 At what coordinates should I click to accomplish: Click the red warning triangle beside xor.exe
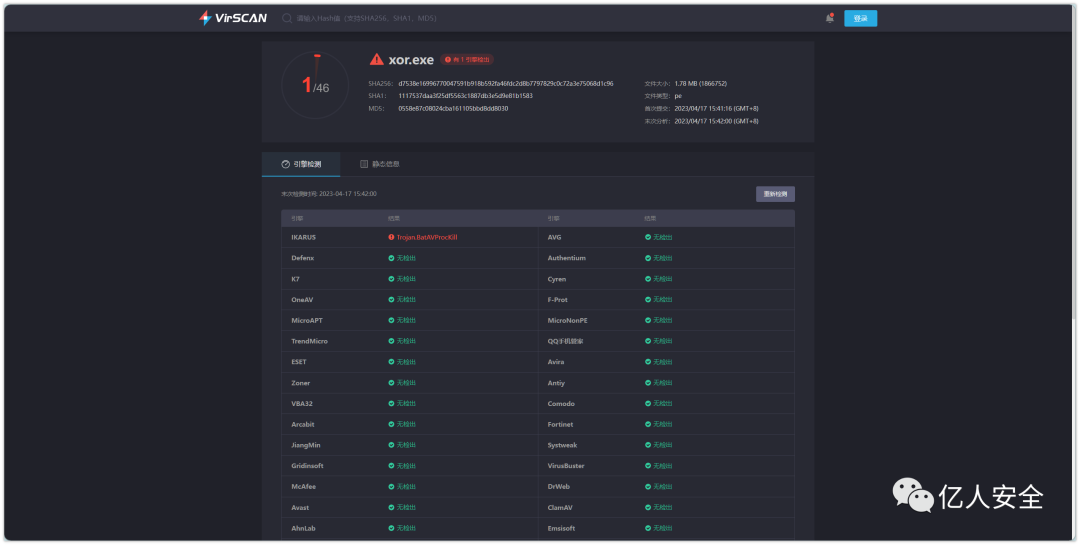click(376, 60)
